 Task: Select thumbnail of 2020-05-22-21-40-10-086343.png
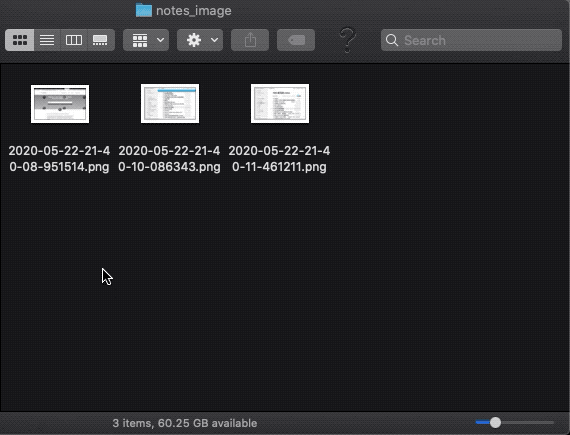point(170,104)
